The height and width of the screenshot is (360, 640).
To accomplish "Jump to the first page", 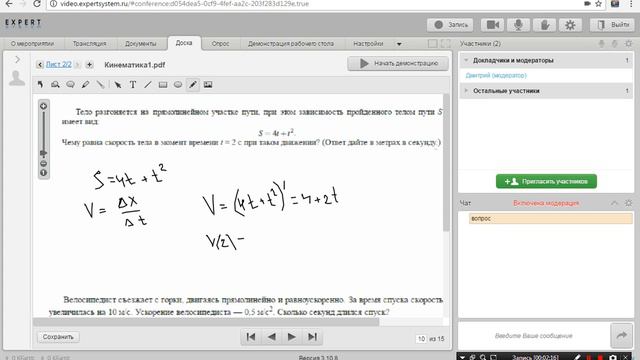I will point(251,337).
